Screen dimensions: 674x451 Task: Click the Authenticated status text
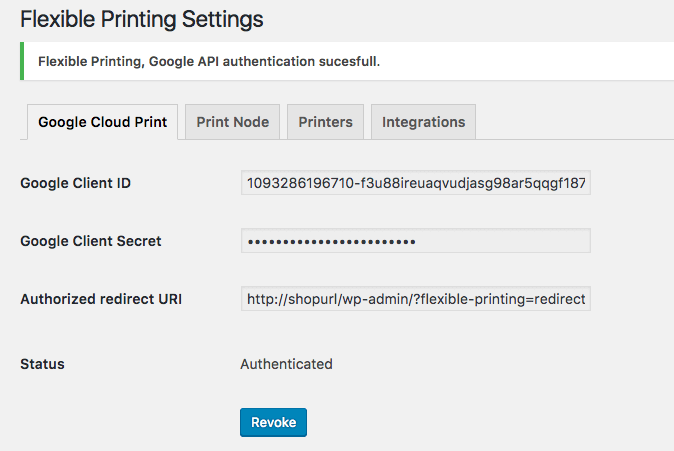286,364
